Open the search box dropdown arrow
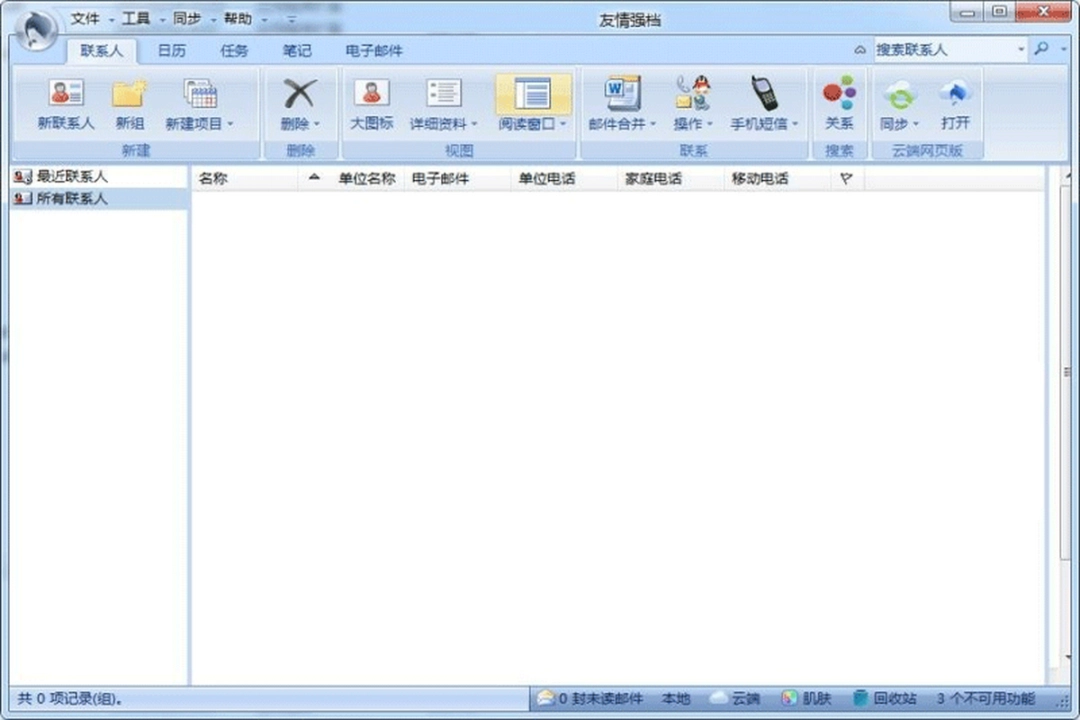Screen dimensions: 1080x720 1021,48
